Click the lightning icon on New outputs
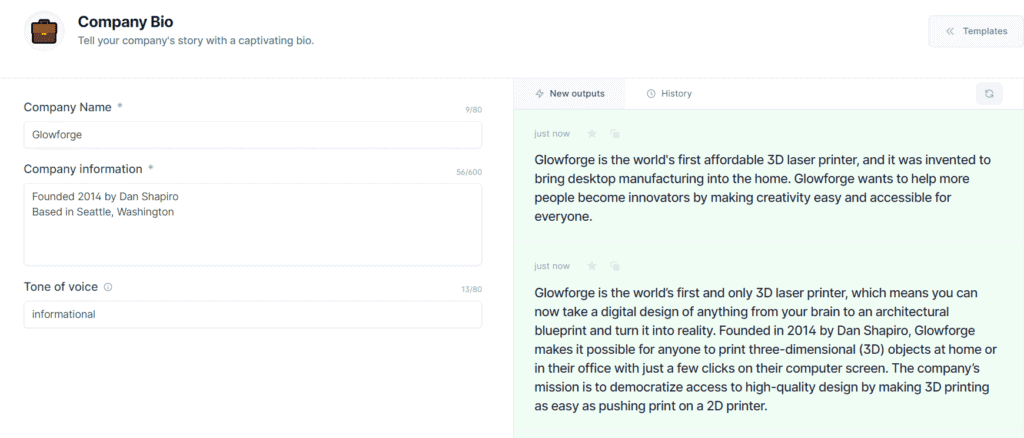The width and height of the screenshot is (1024, 438). click(x=539, y=94)
